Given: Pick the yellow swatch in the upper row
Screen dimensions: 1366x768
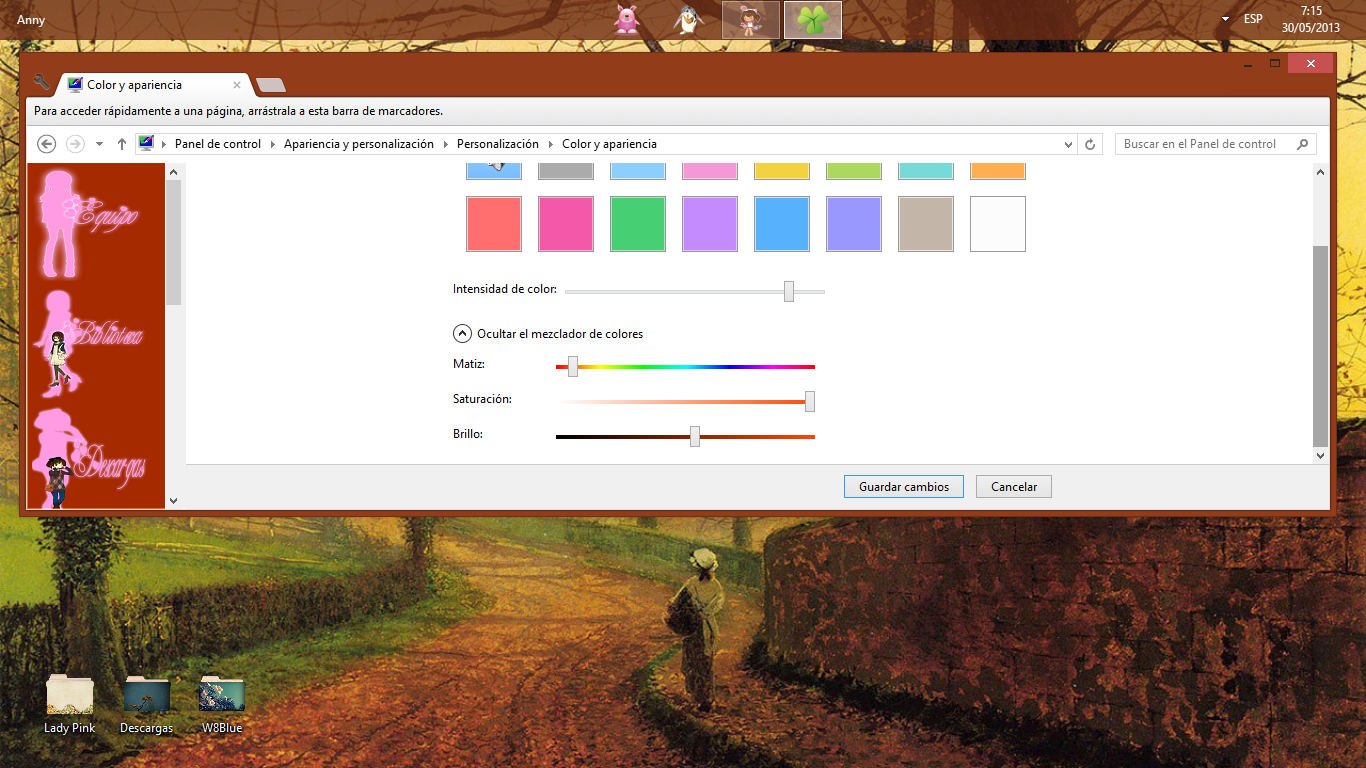Looking at the screenshot, I should pyautogui.click(x=782, y=171).
